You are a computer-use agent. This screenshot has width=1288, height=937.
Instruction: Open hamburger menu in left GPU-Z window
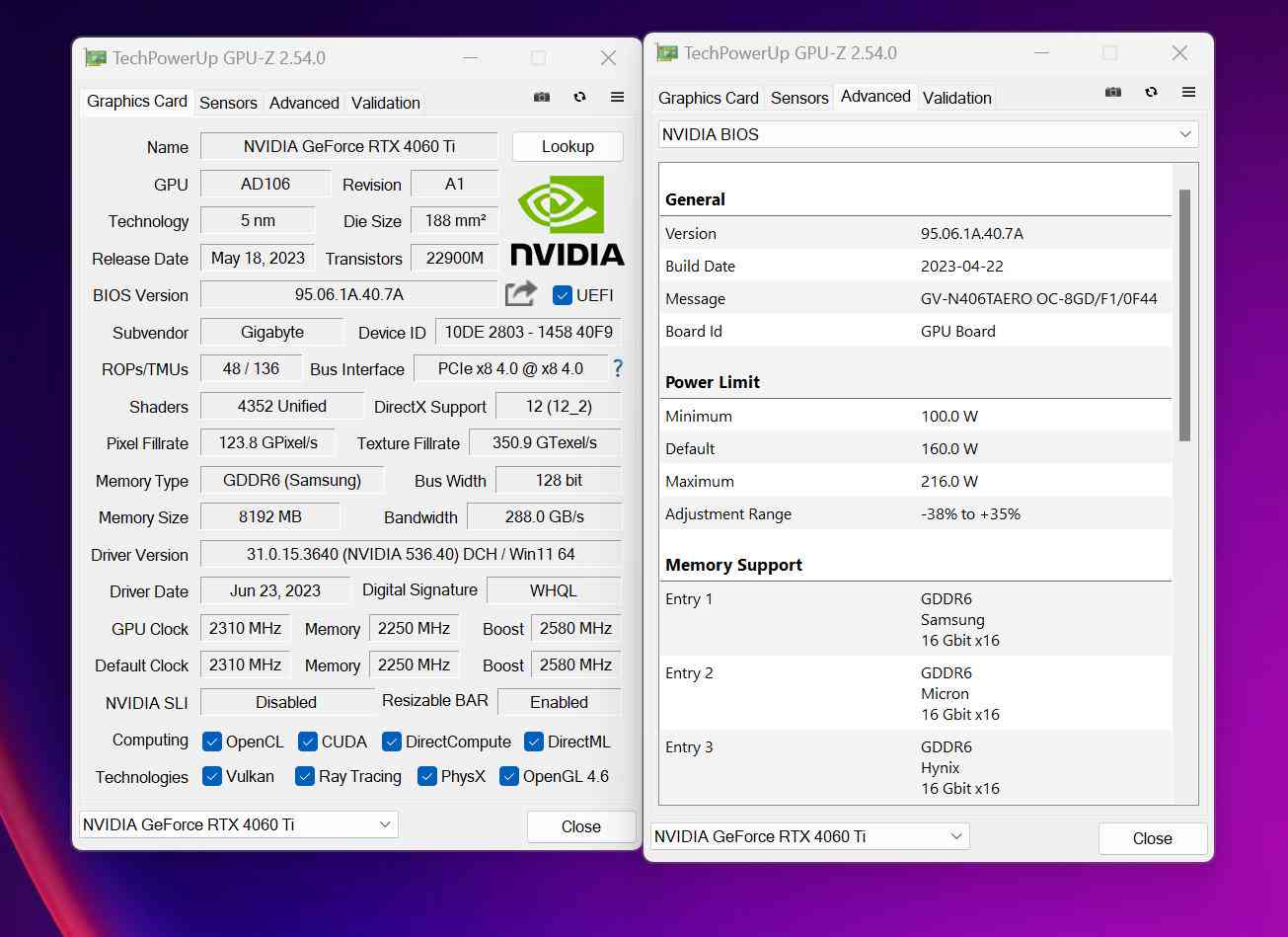coord(617,97)
